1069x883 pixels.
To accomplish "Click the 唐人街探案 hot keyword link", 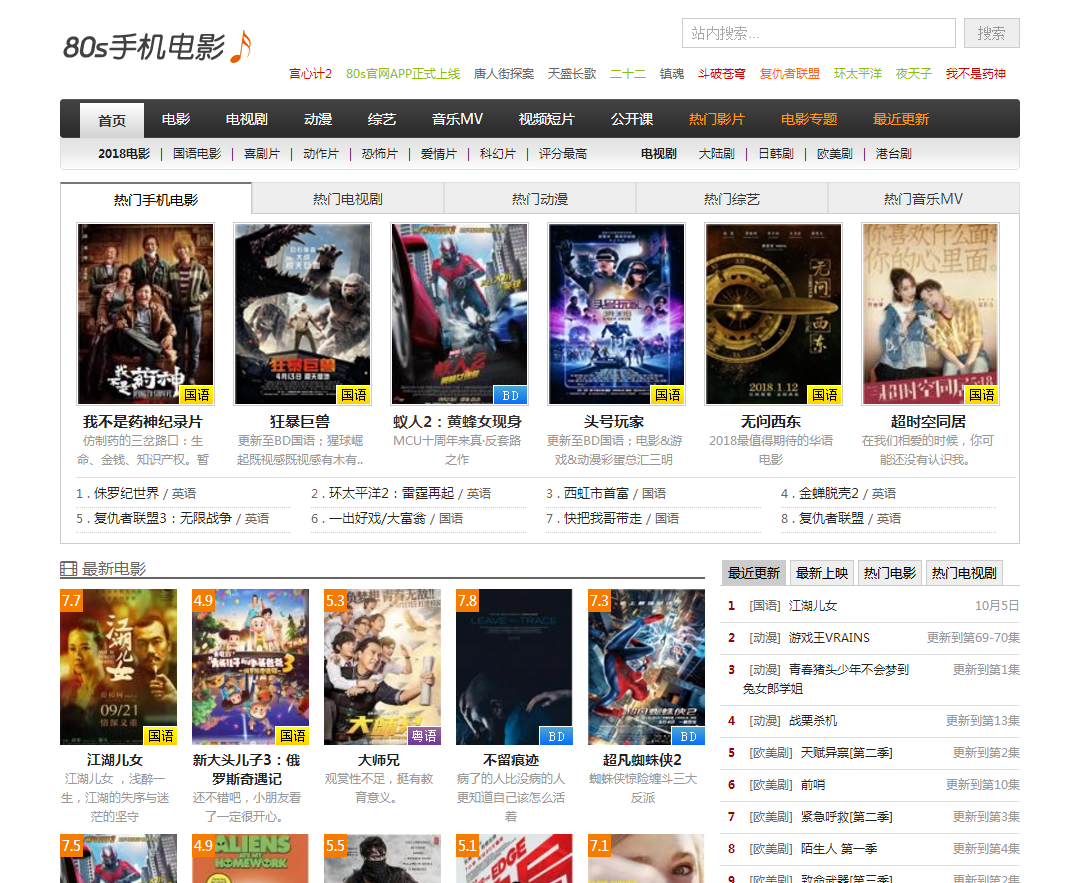I will [504, 74].
